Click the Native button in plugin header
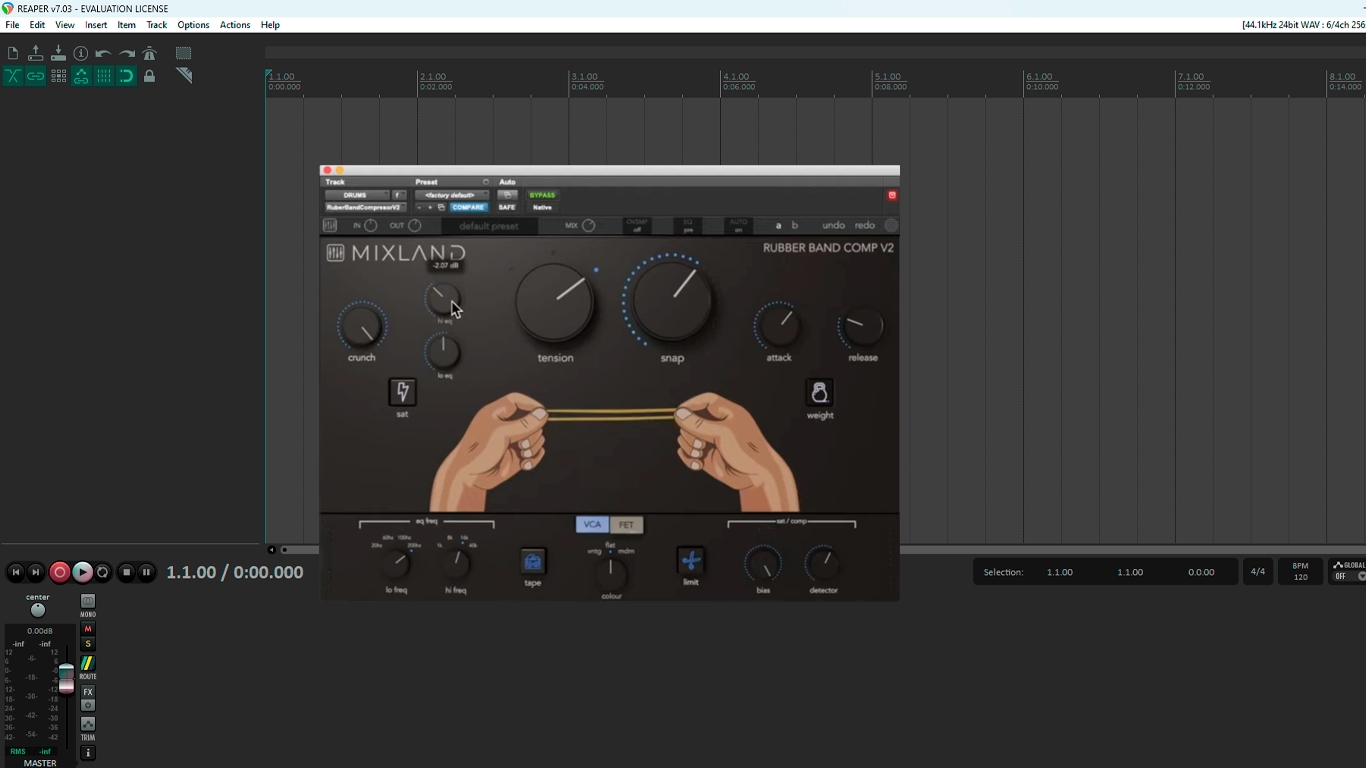 pos(542,207)
